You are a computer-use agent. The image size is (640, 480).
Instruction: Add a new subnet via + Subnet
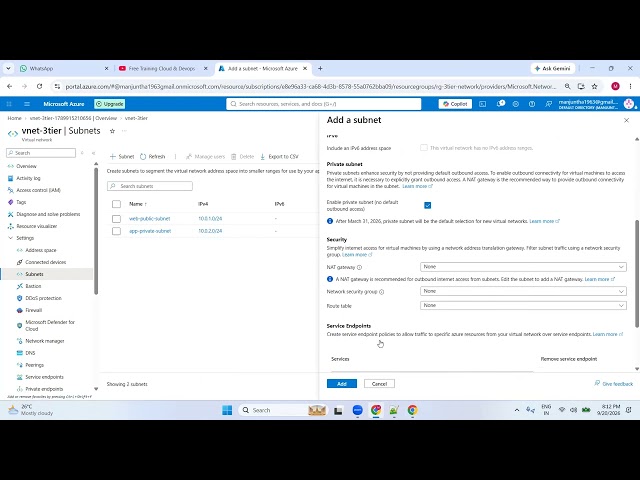(x=122, y=156)
